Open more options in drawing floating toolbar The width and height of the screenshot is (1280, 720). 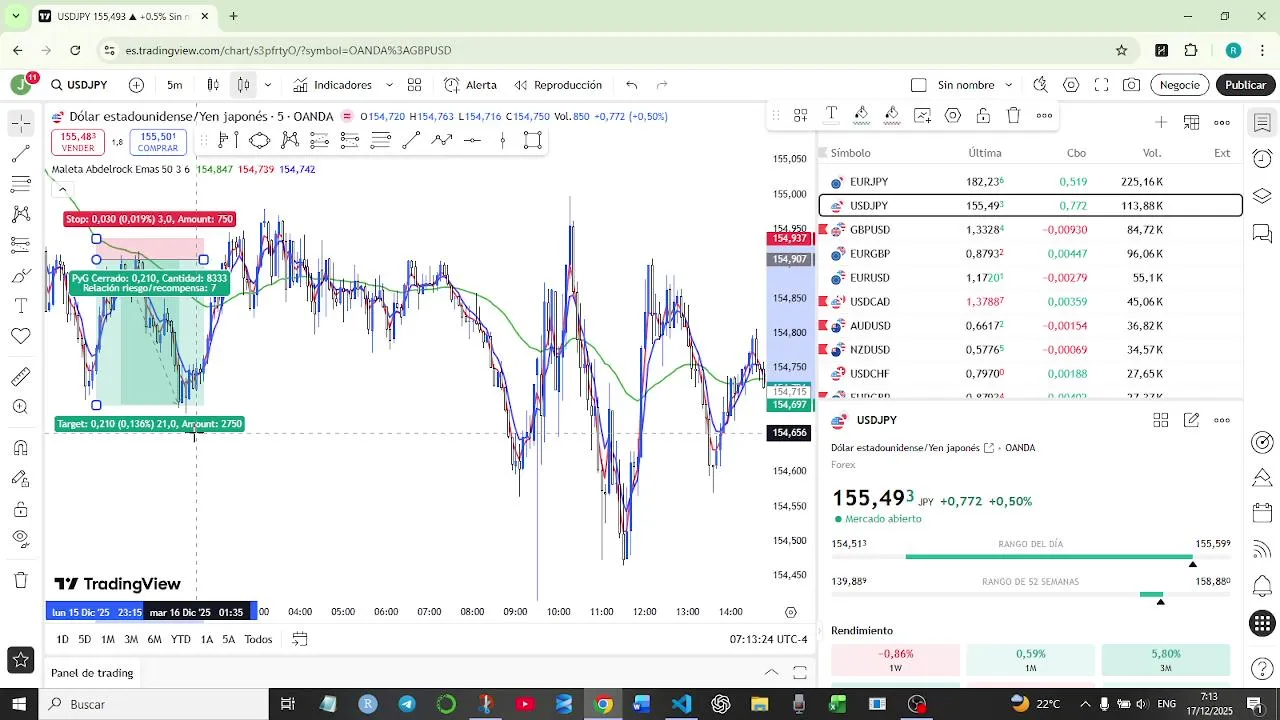[x=1044, y=115]
